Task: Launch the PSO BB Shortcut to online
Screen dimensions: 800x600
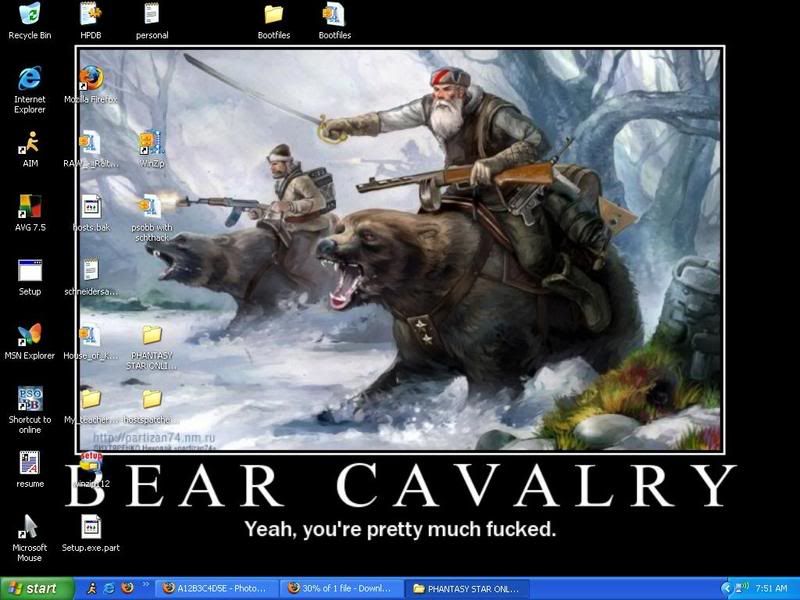Action: point(30,399)
